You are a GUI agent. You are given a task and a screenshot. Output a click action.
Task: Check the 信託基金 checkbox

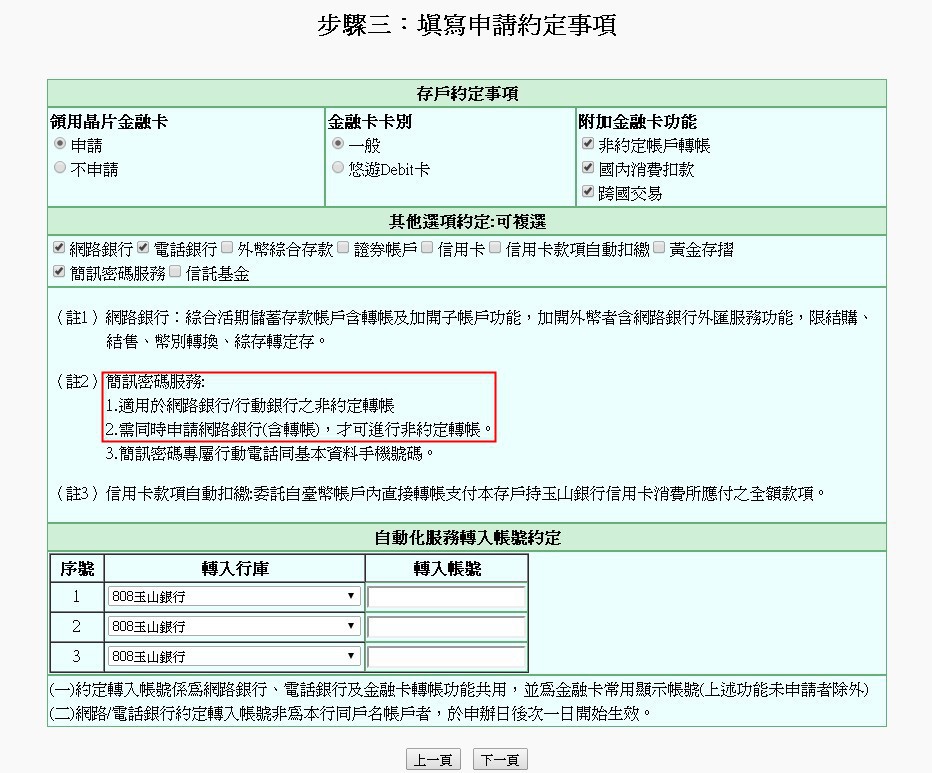point(175,272)
